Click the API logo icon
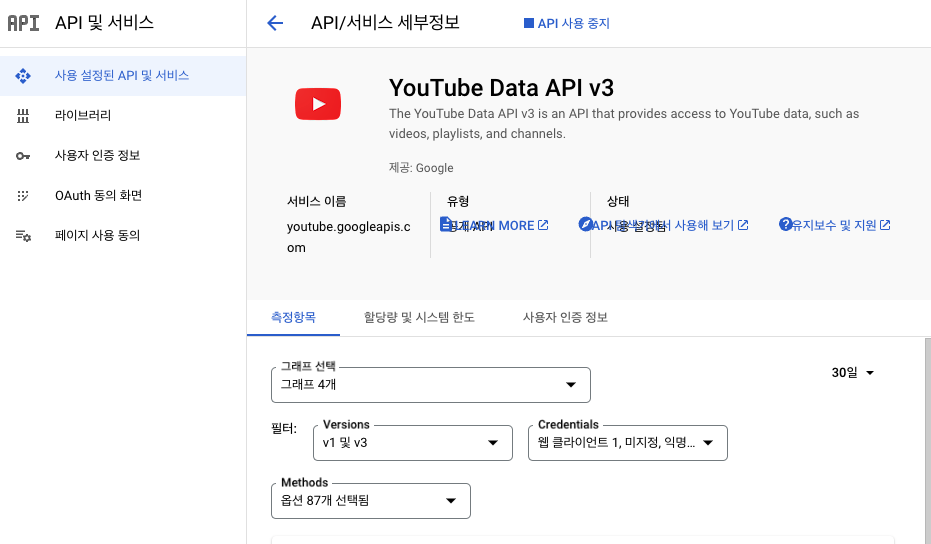 click(x=23, y=23)
